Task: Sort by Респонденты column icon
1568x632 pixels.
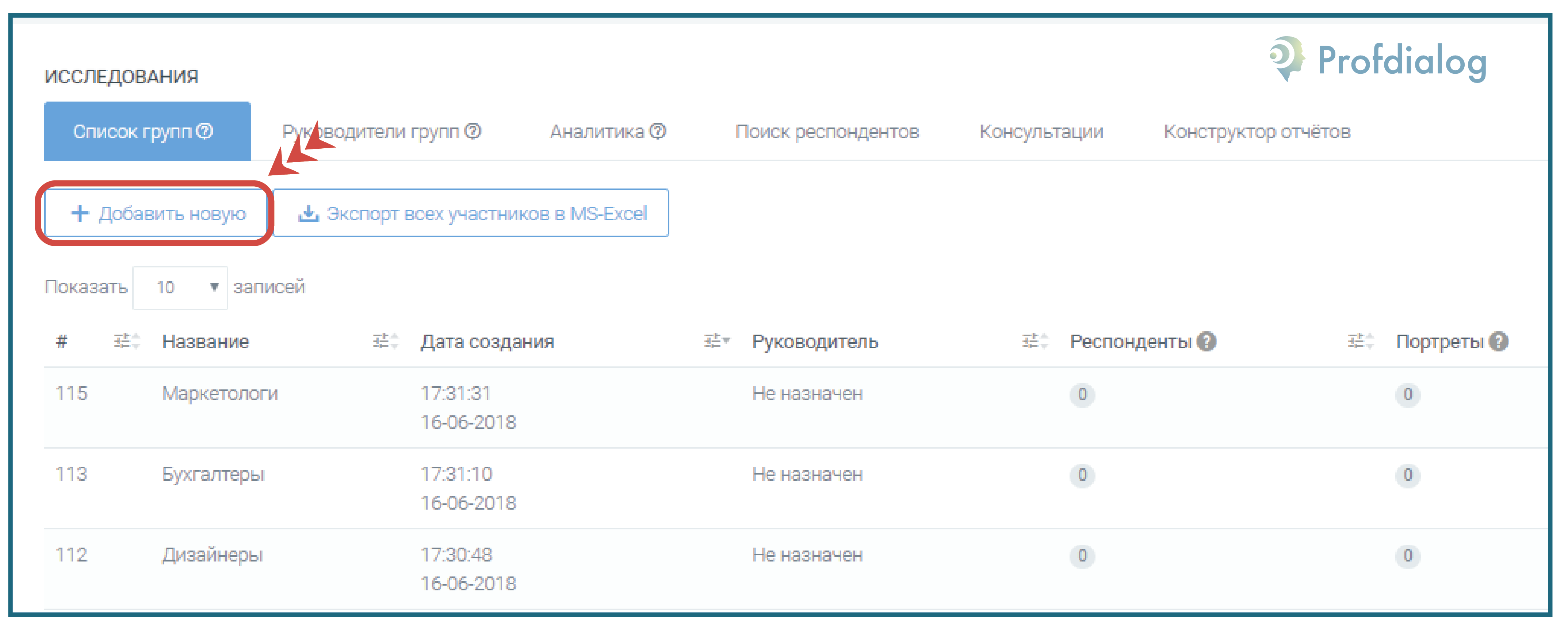Action: 1361,341
